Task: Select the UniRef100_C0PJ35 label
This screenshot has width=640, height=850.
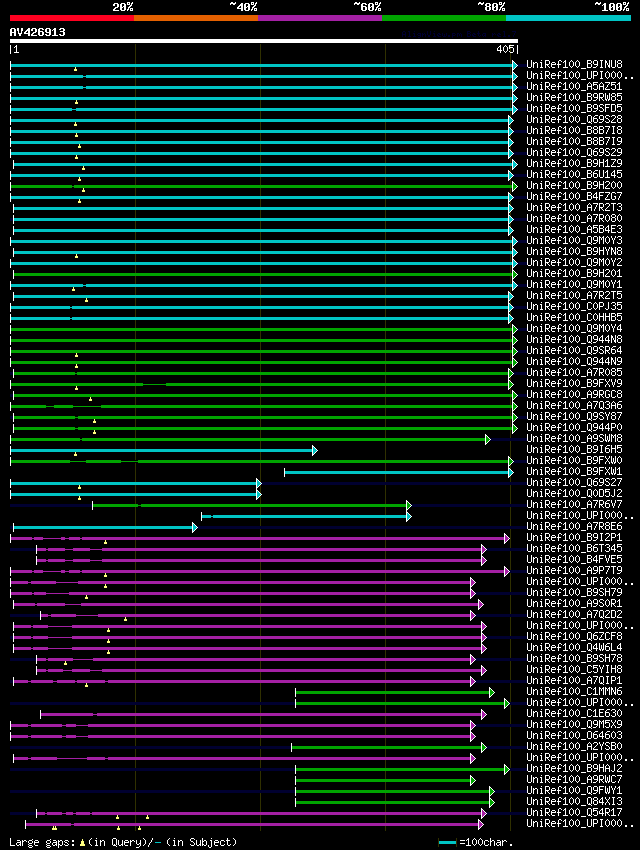Action: point(574,306)
